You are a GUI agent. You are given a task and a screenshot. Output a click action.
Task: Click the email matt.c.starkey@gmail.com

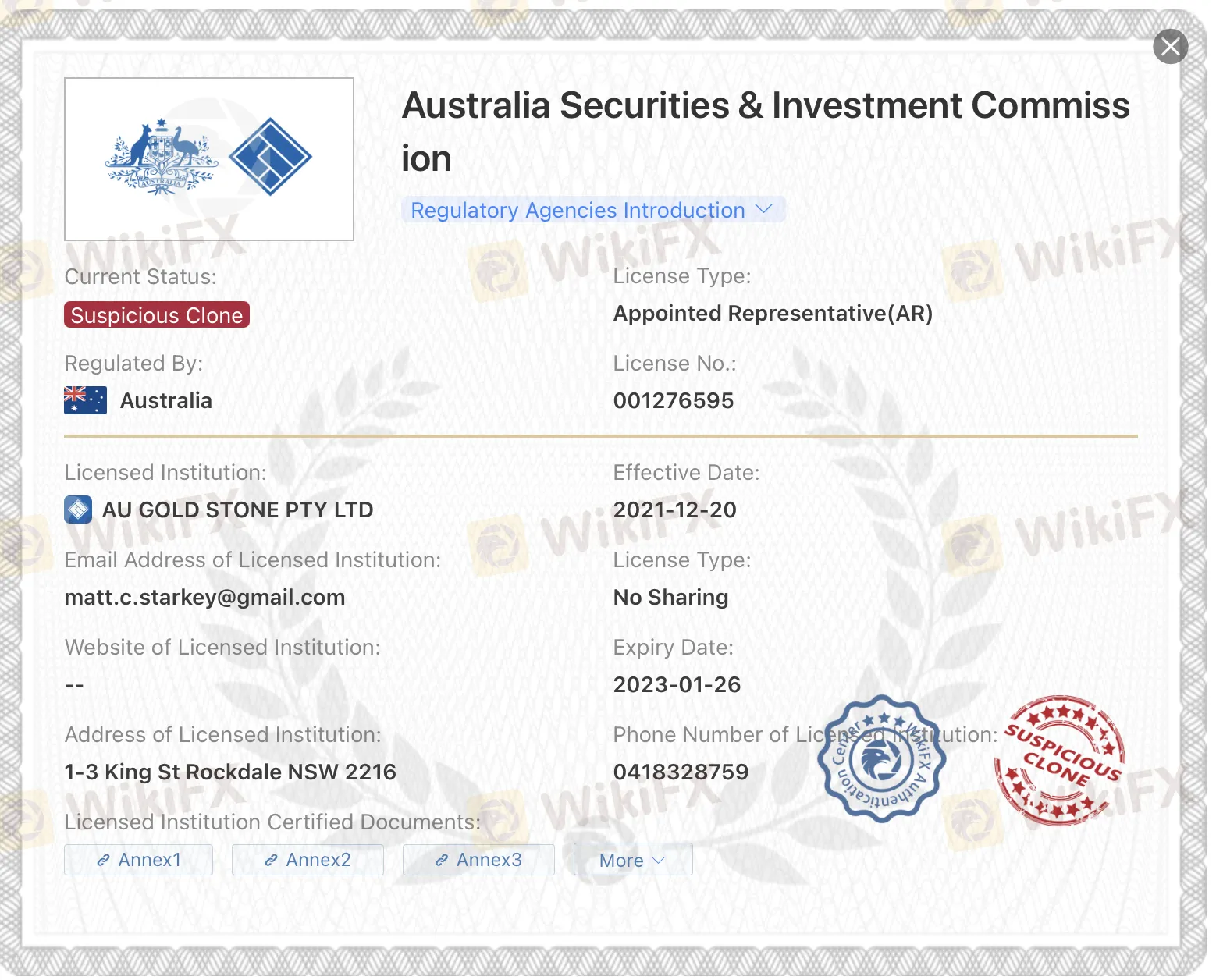click(x=204, y=598)
